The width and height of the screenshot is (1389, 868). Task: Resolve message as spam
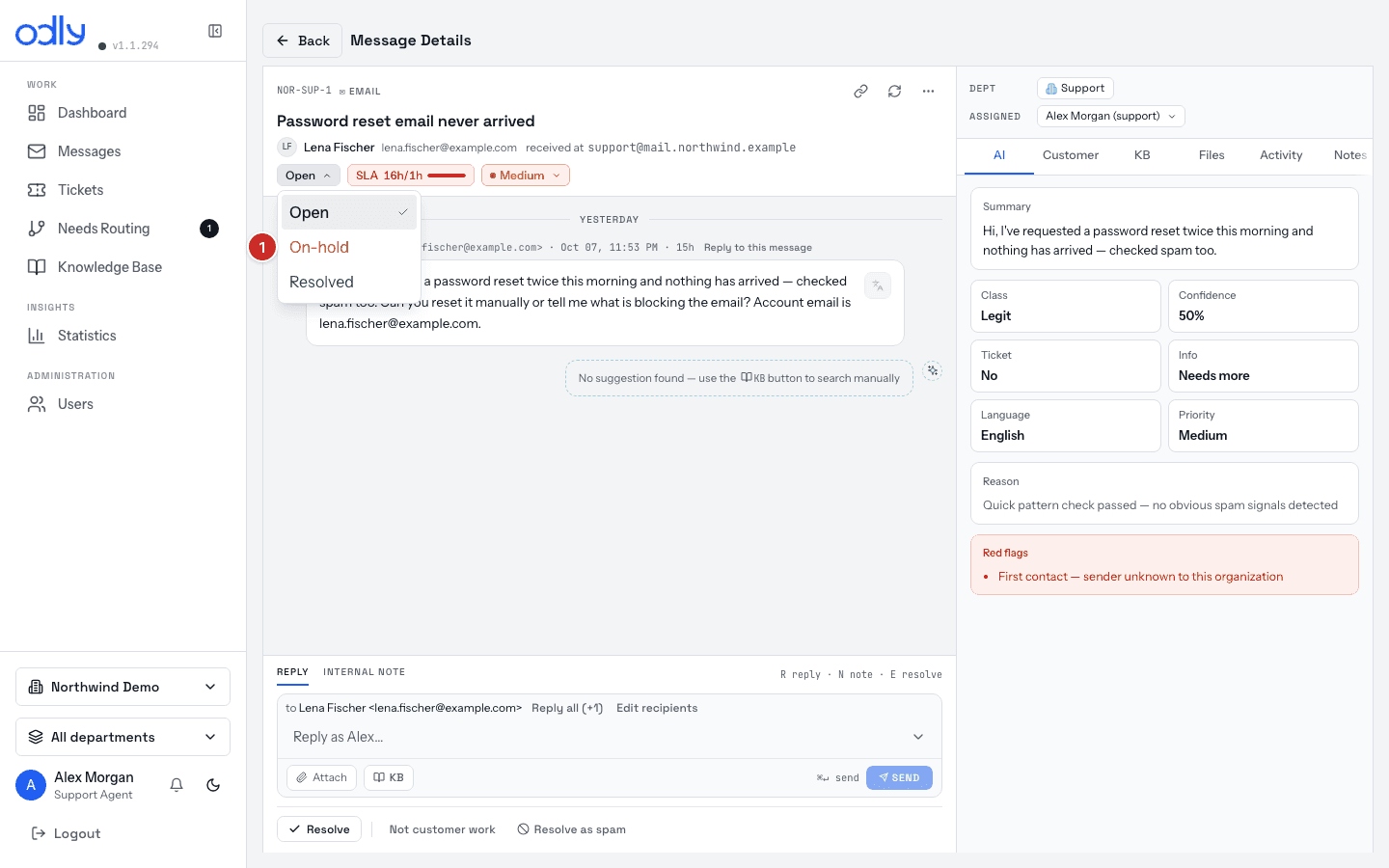click(x=572, y=829)
